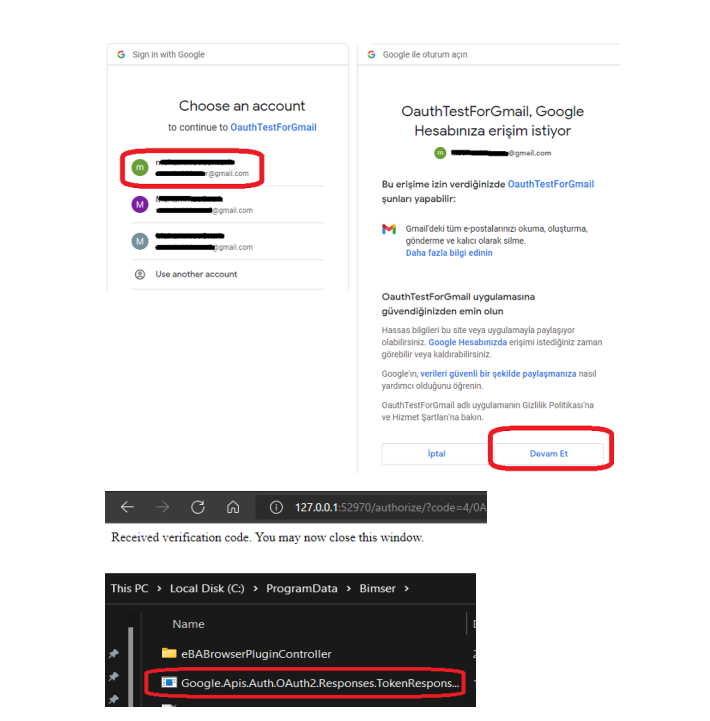This screenshot has height=721, width=710.
Task: Open the OauthTestForGmail link under Choose an account
Action: click(x=273, y=127)
